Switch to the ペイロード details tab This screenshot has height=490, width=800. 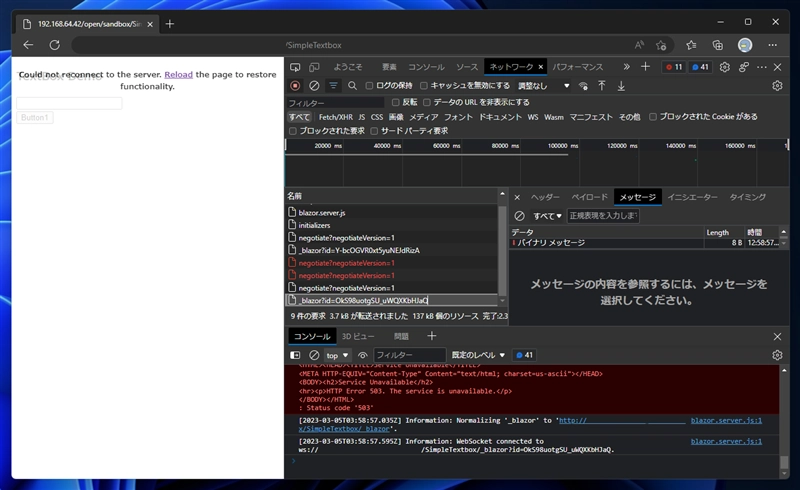point(589,197)
